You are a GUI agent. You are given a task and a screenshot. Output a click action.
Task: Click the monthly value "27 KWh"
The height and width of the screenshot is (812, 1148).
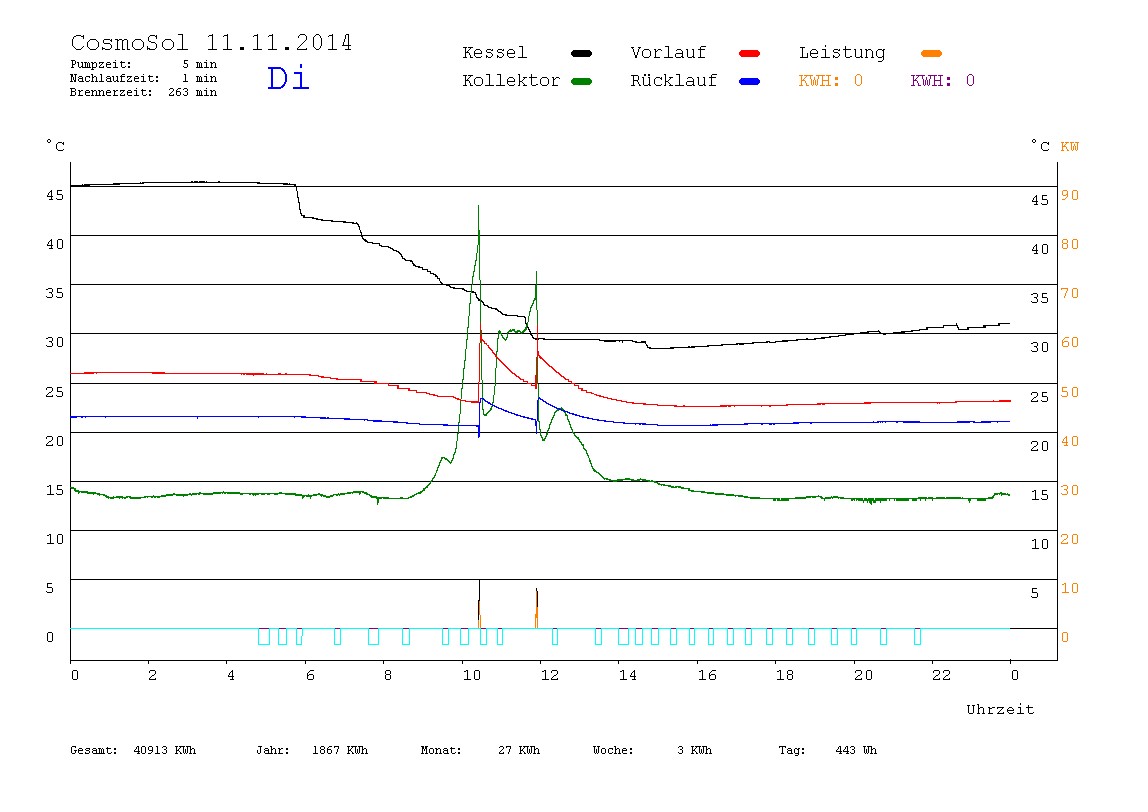point(518,750)
